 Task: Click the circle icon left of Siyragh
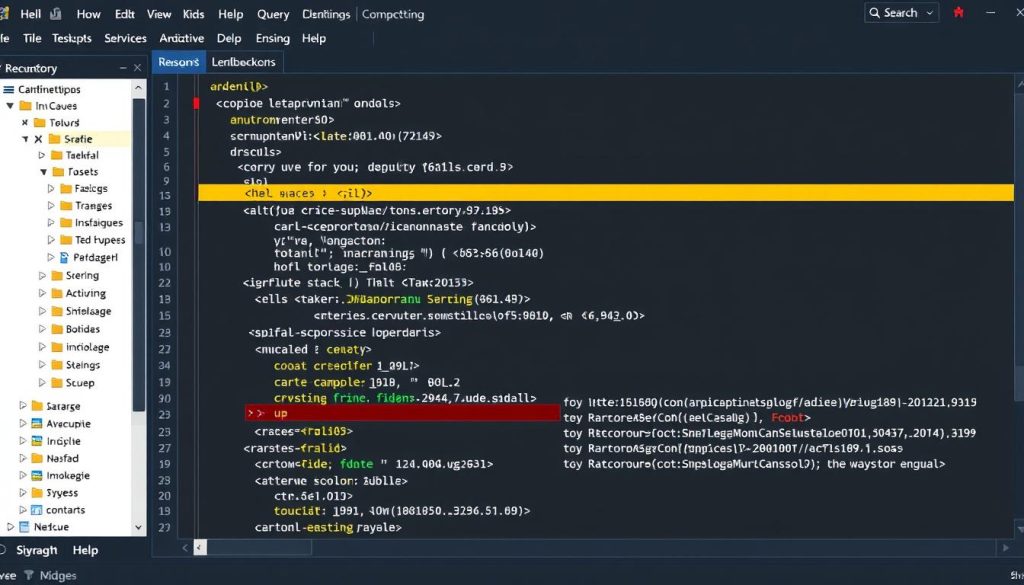[x=3, y=550]
